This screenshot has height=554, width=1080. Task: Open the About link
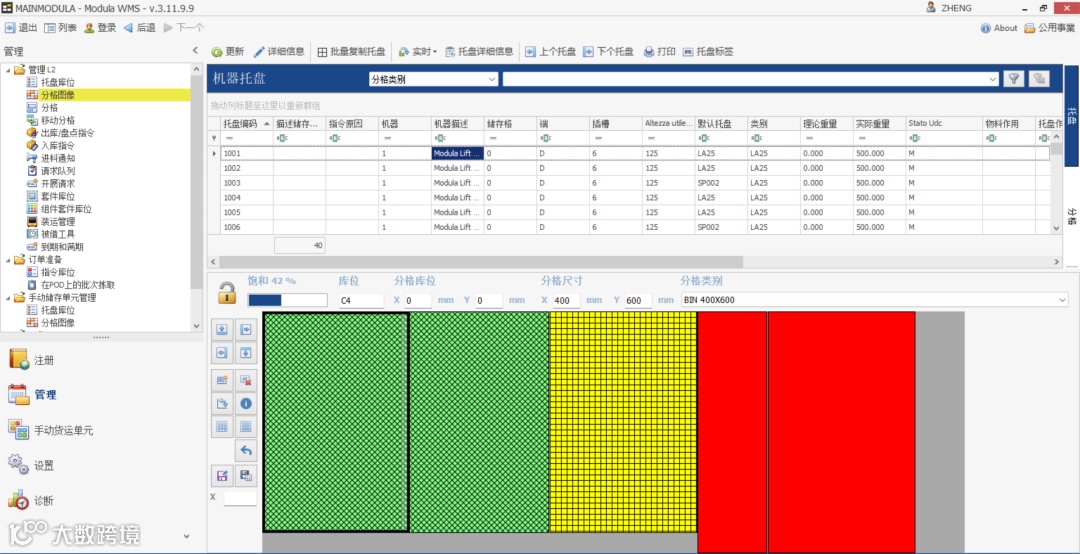999,28
